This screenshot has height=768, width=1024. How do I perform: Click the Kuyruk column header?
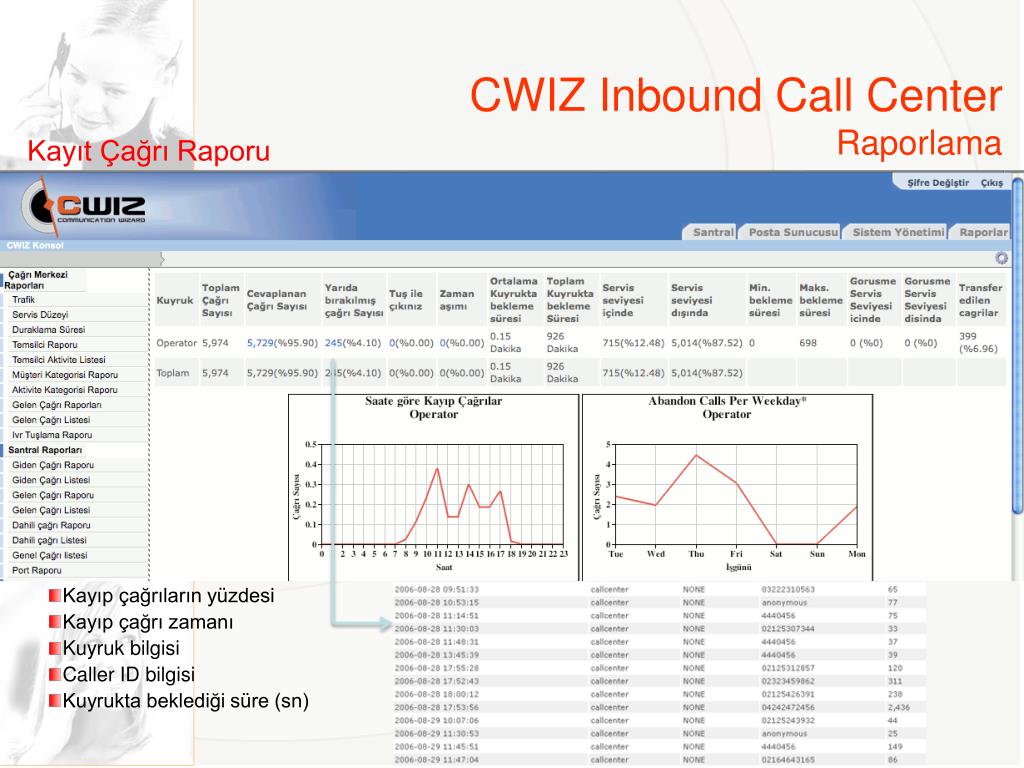175,300
